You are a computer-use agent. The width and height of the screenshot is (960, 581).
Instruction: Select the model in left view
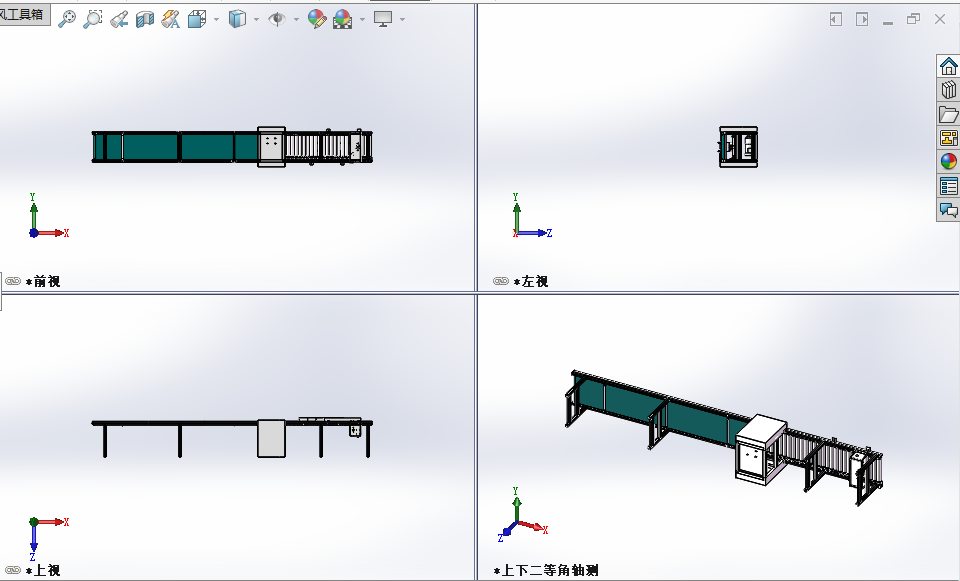point(738,147)
